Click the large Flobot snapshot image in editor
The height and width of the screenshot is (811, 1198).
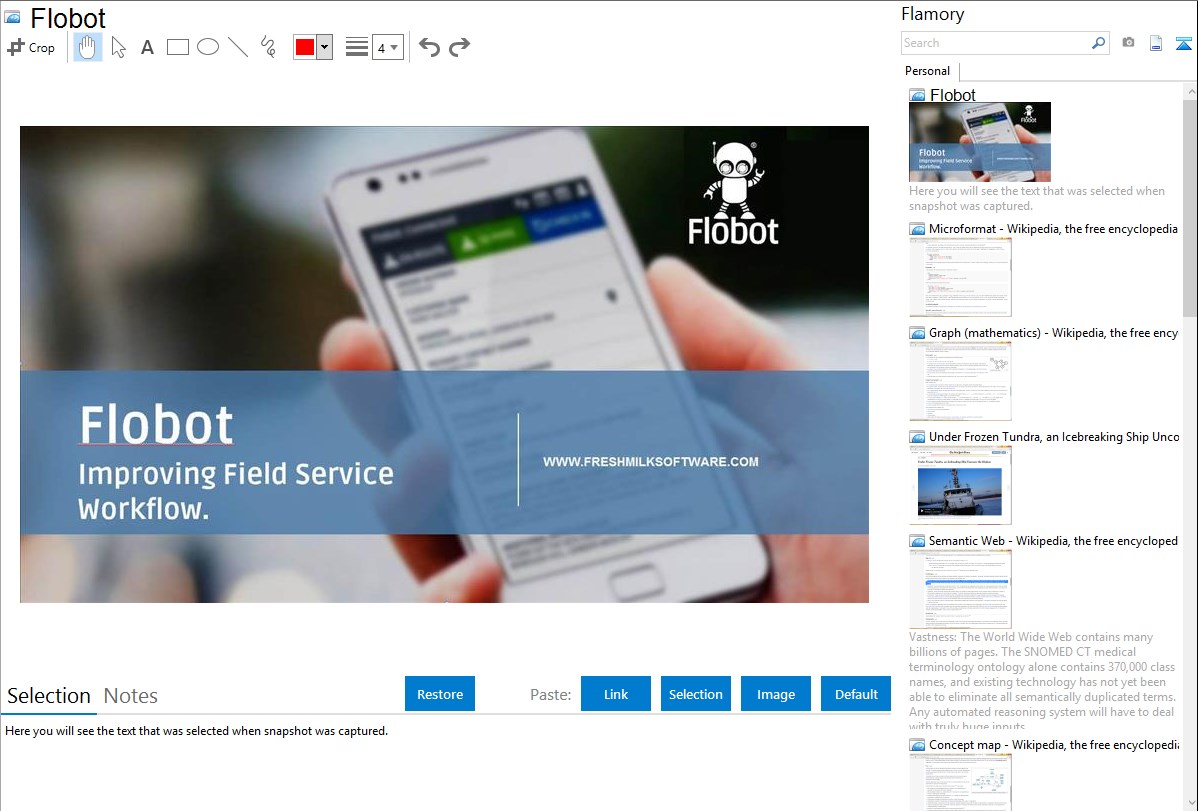click(444, 365)
